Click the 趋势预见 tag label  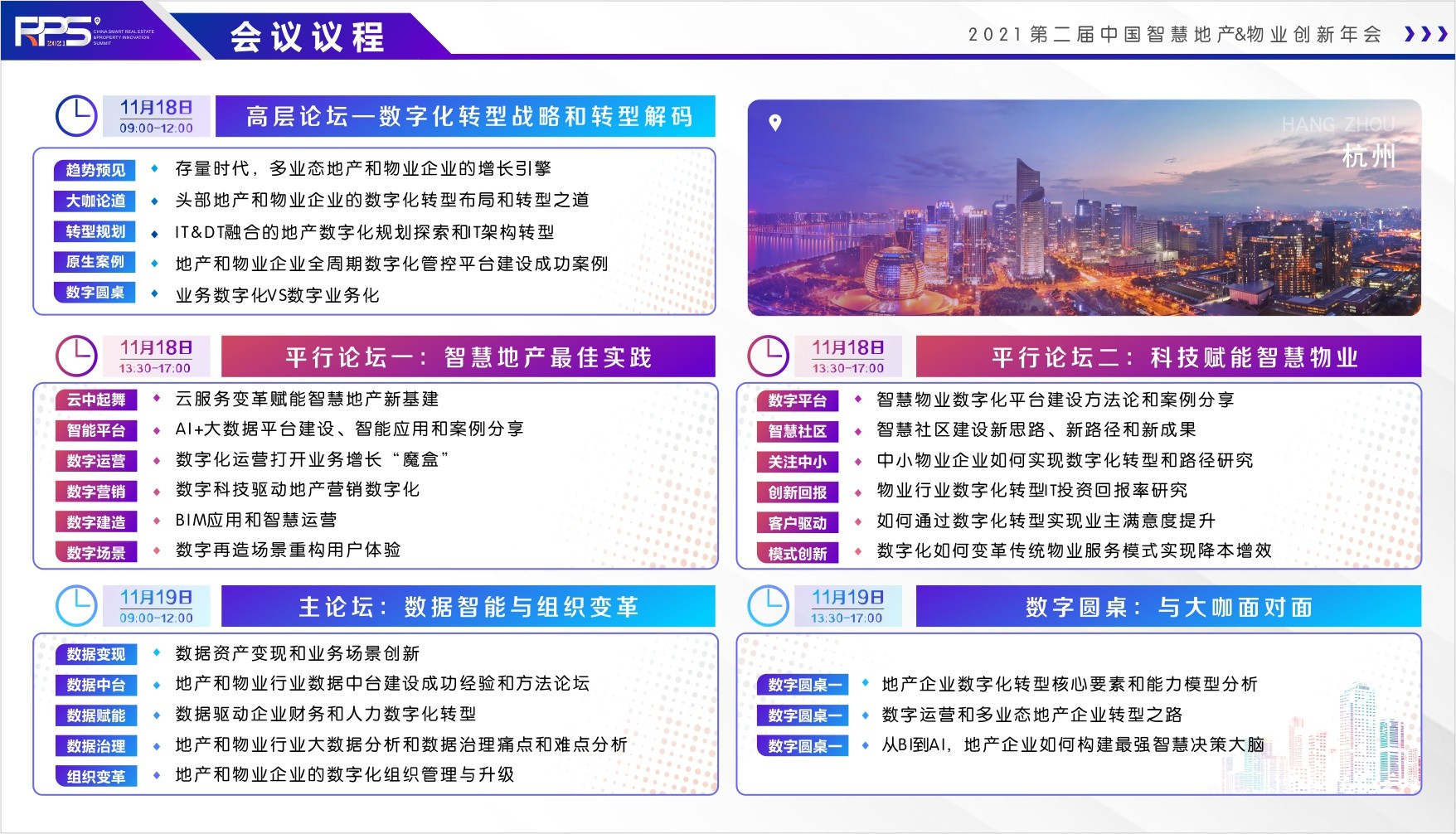(x=95, y=170)
